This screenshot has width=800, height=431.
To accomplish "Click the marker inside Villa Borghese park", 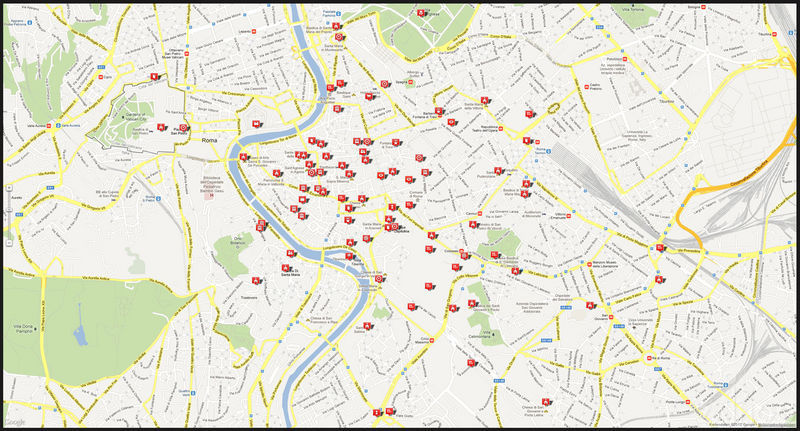I will pos(420,13).
